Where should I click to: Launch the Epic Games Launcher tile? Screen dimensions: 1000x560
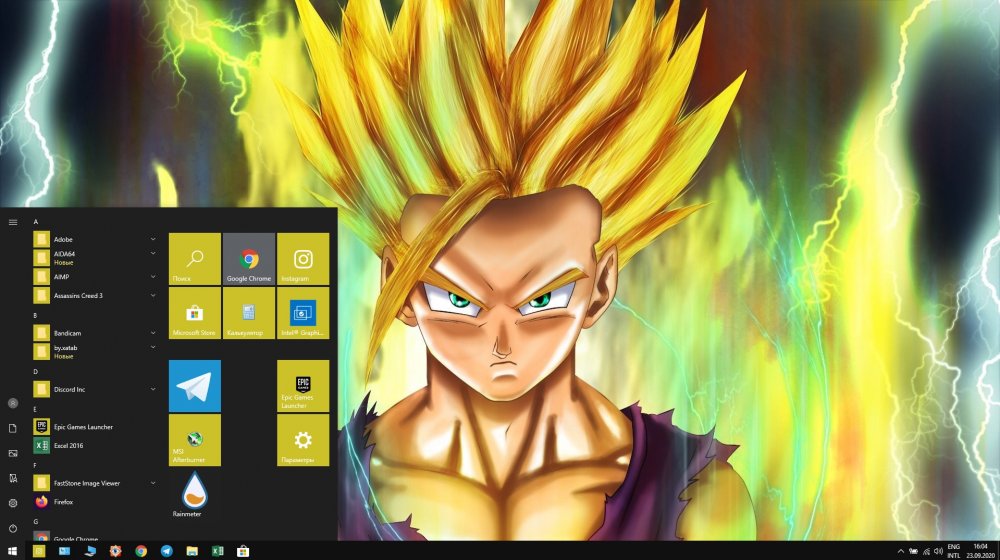[302, 386]
